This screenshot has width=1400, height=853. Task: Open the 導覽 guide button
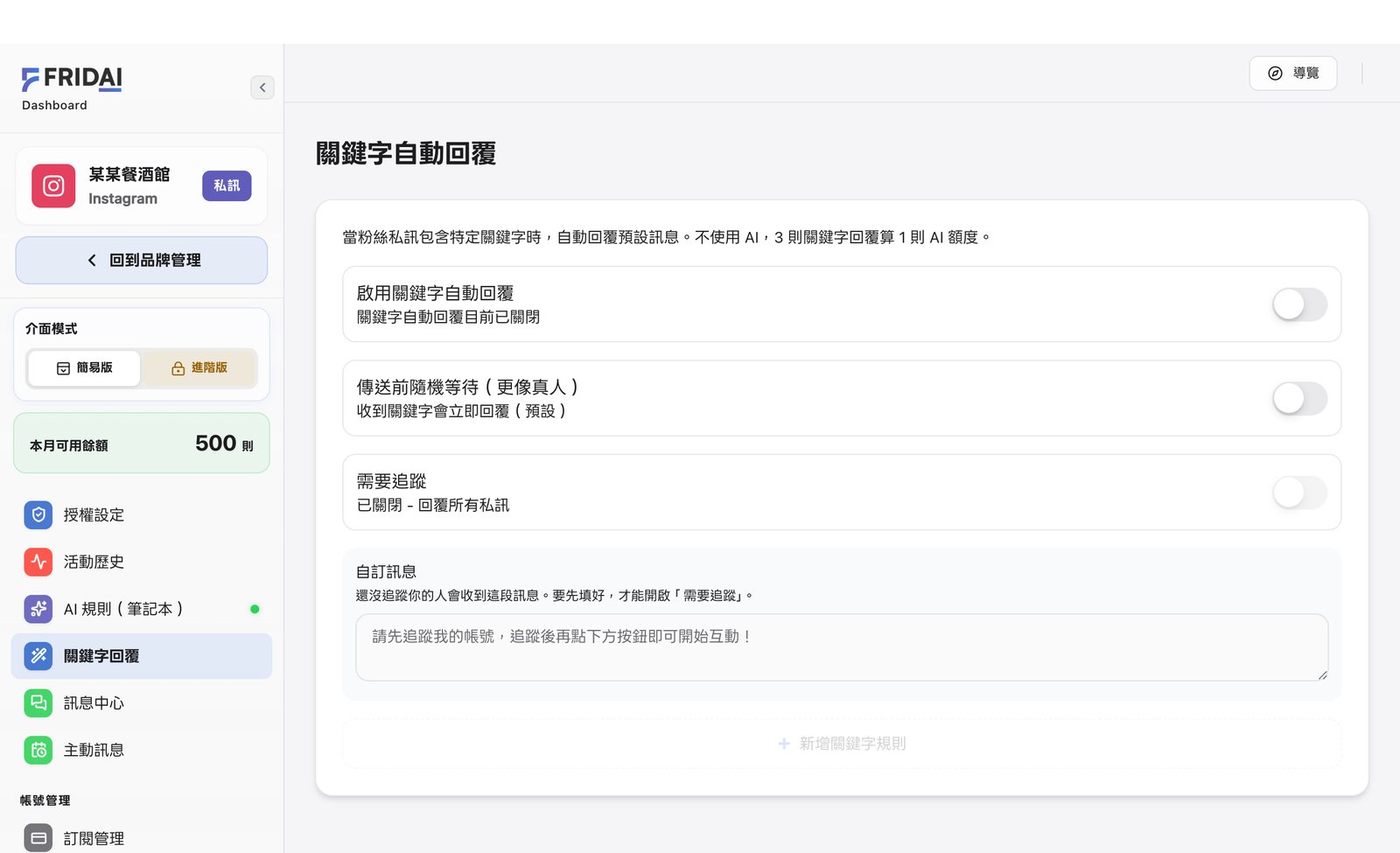click(x=1293, y=73)
